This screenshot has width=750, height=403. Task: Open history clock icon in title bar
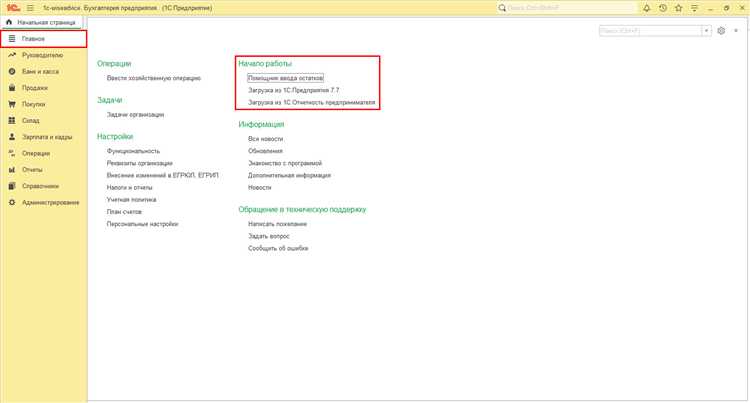click(x=662, y=8)
